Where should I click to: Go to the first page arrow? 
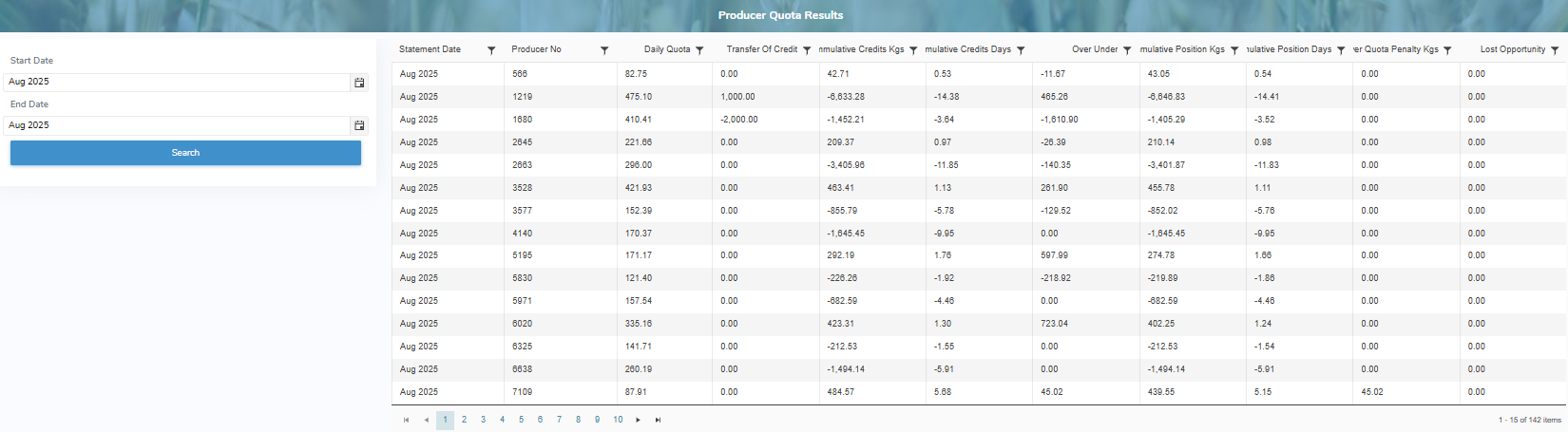[407, 420]
